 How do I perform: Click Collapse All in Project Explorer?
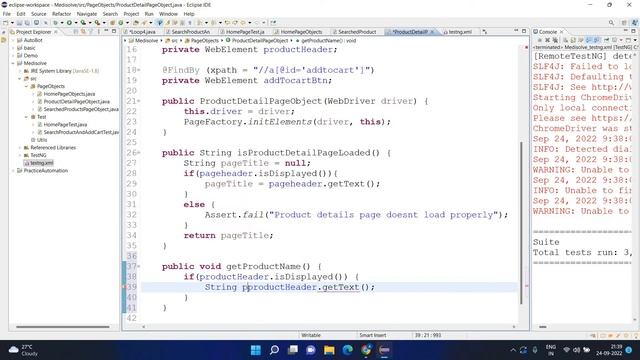point(76,31)
